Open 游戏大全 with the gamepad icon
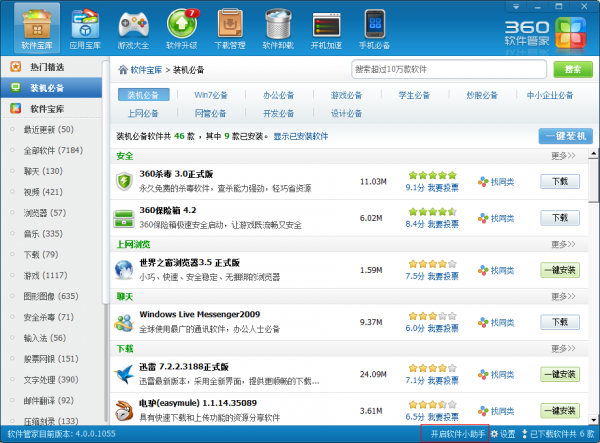600x443 pixels. tap(134, 28)
